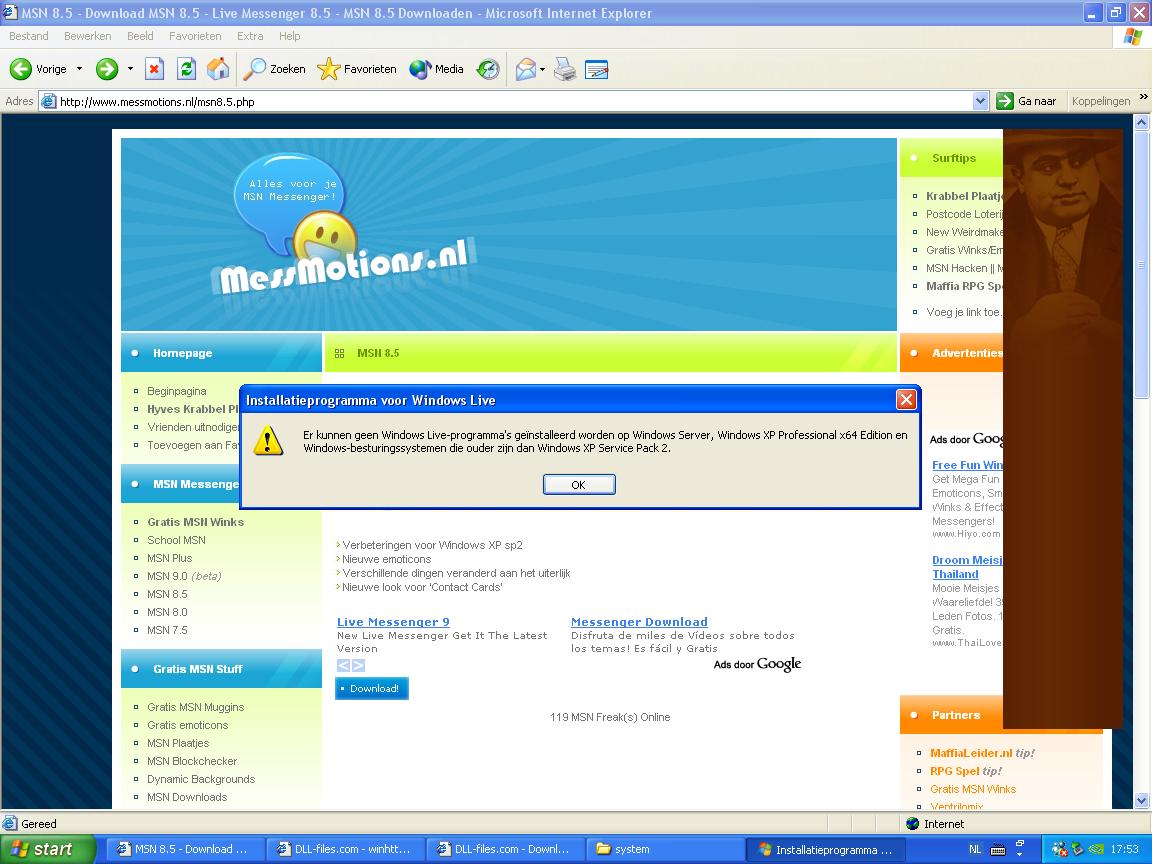Open the Beginpagina link

(177, 391)
